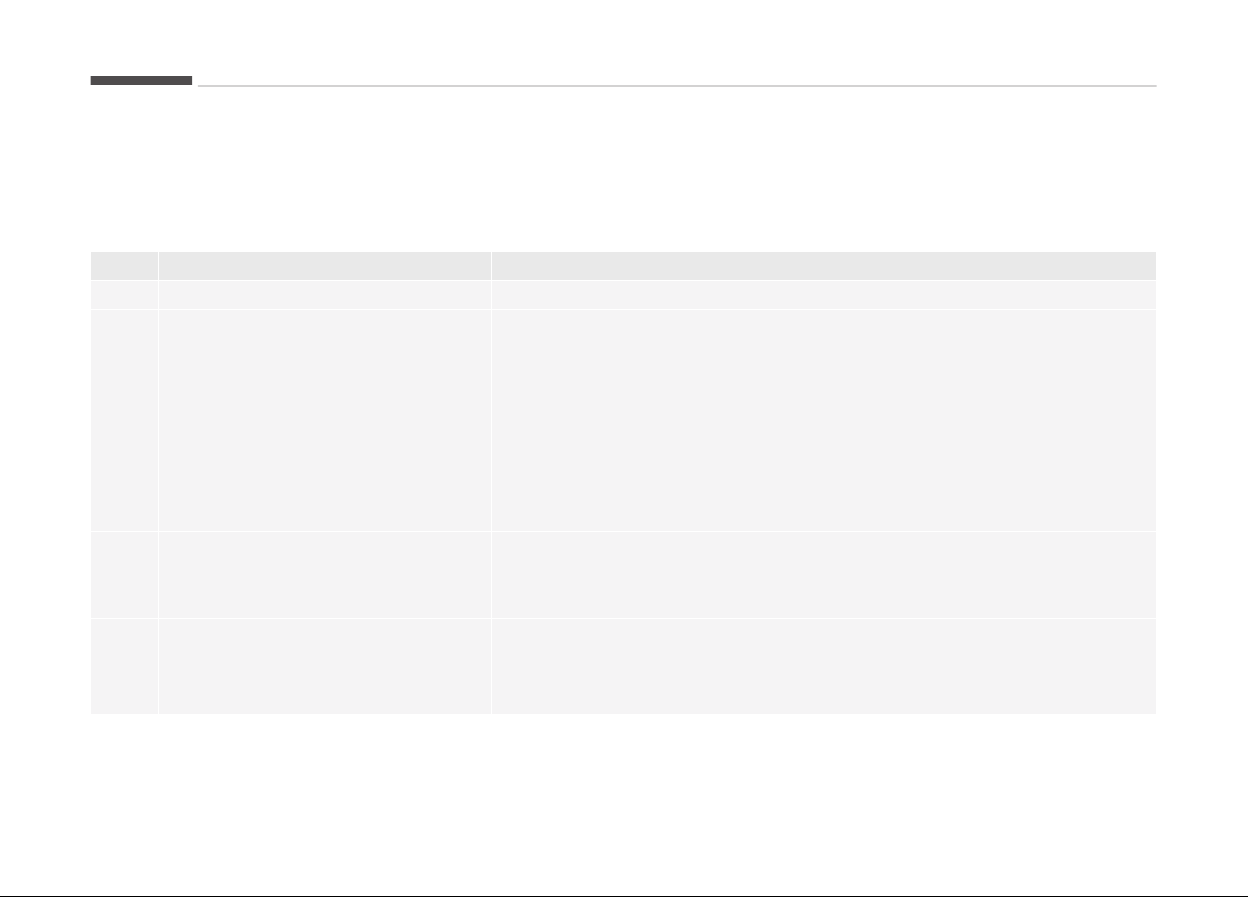
Task: Click the thin line at the page bottom
Action: pos(624,895)
